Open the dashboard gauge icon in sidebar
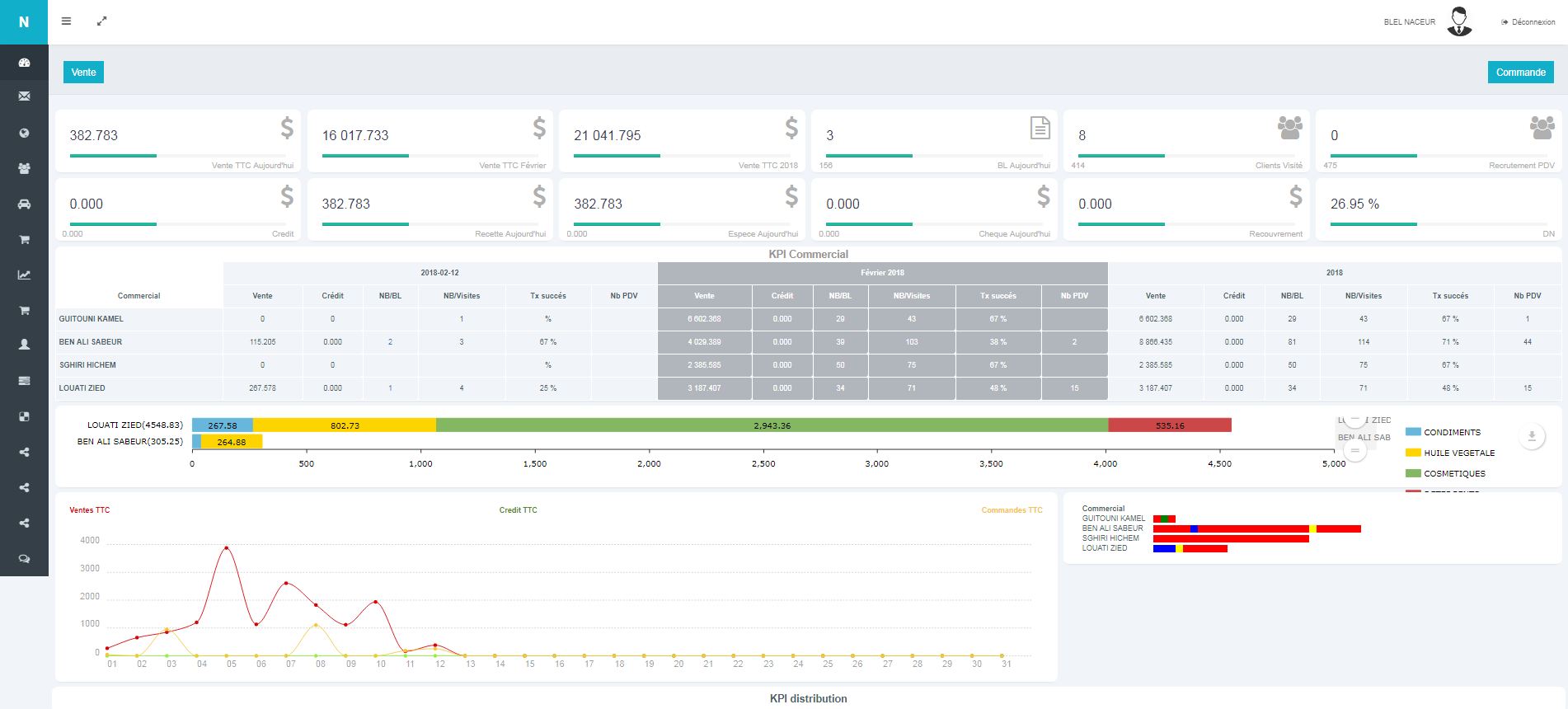The width and height of the screenshot is (1568, 709). tap(24, 63)
